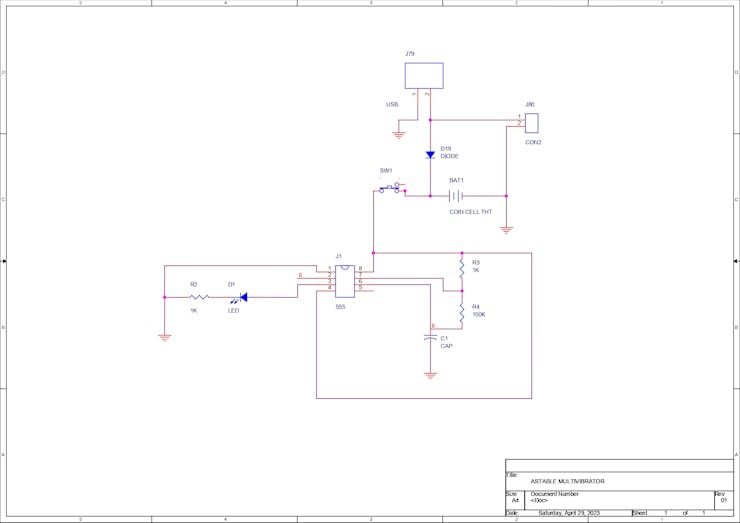Image resolution: width=740 pixels, height=523 pixels.
Task: Click the ground symbol below capacitor C1
Action: pyautogui.click(x=430, y=376)
